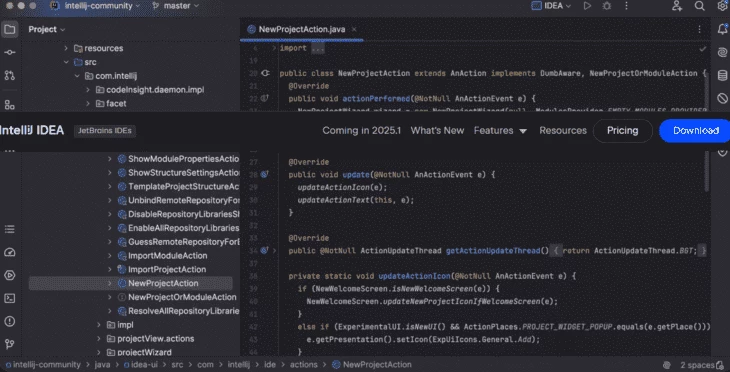Click the 2 spaces indent indicator
Image resolution: width=730 pixels, height=372 pixels.
(697, 365)
